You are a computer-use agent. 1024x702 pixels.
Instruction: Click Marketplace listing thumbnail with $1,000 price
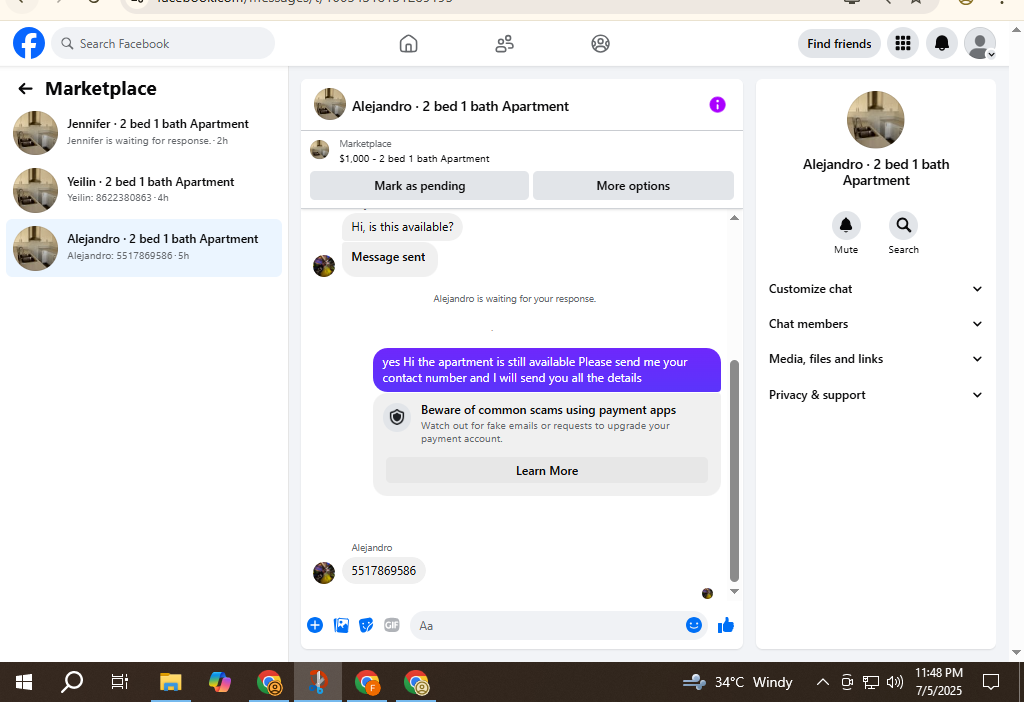pos(319,150)
